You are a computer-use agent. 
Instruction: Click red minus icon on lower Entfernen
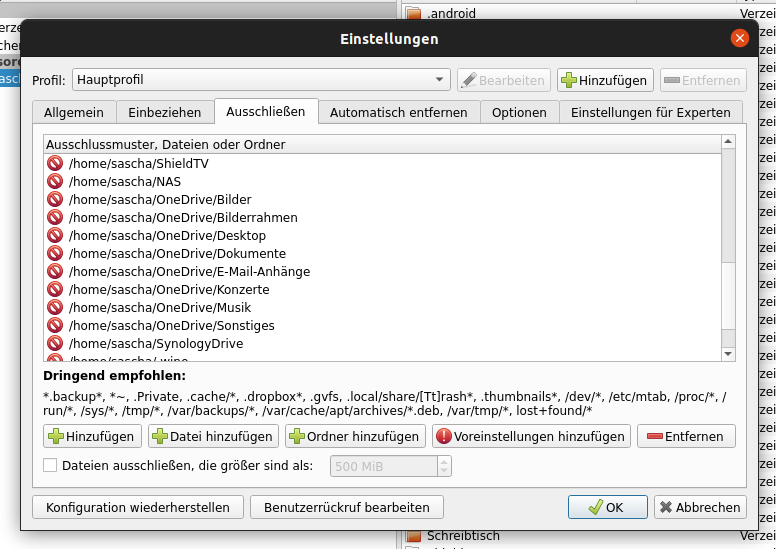point(654,436)
